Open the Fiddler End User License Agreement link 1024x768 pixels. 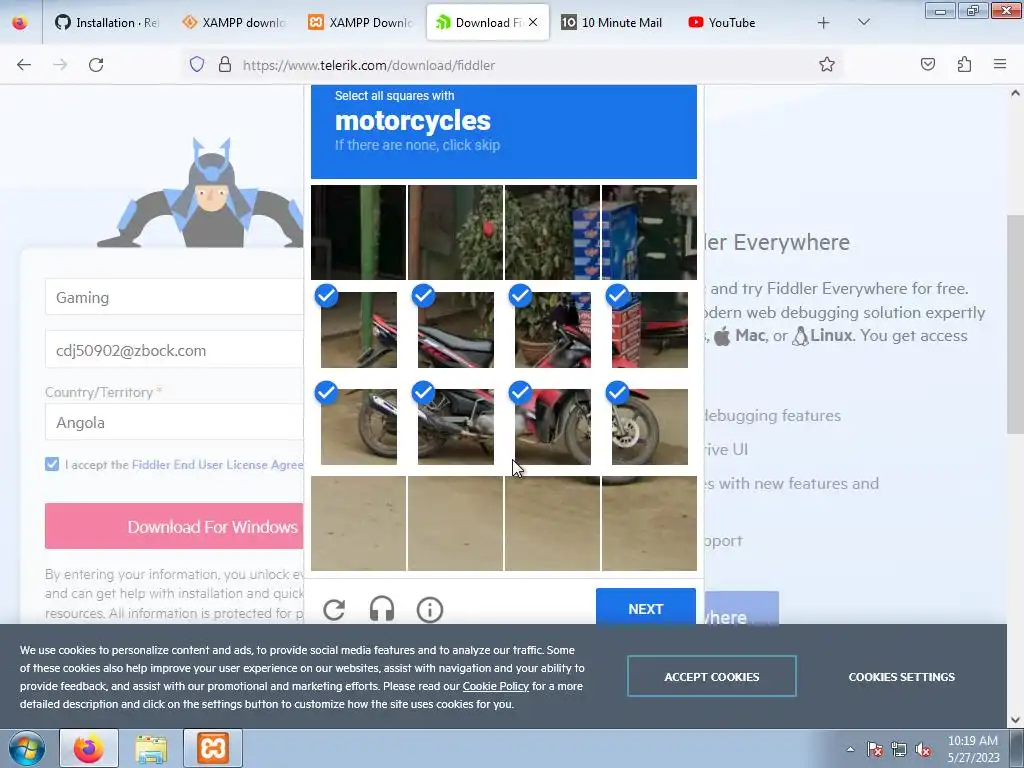217,465
